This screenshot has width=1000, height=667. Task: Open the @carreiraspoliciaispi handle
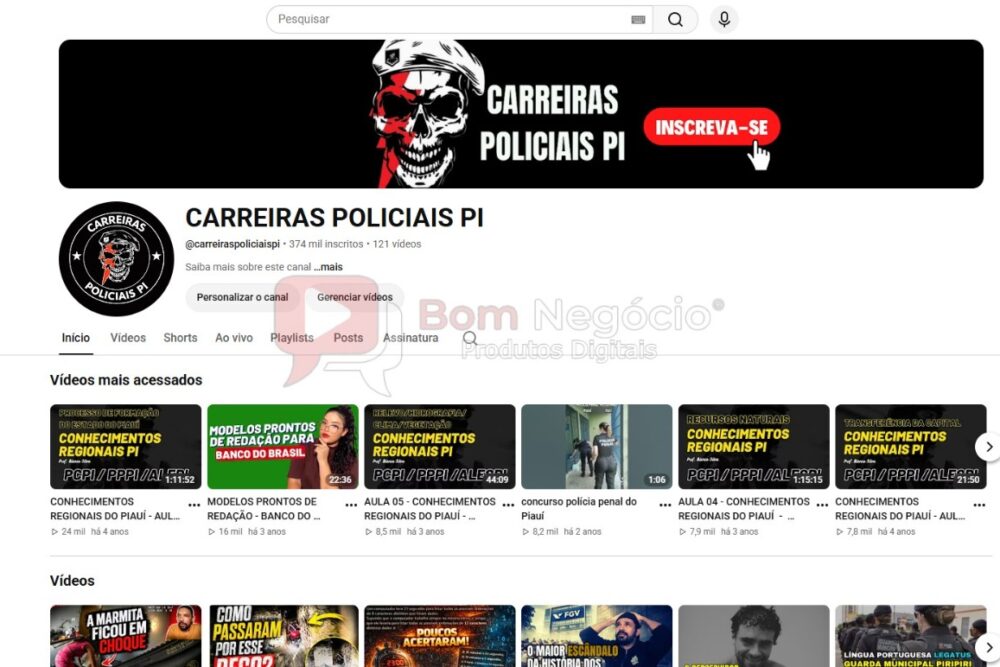232,244
